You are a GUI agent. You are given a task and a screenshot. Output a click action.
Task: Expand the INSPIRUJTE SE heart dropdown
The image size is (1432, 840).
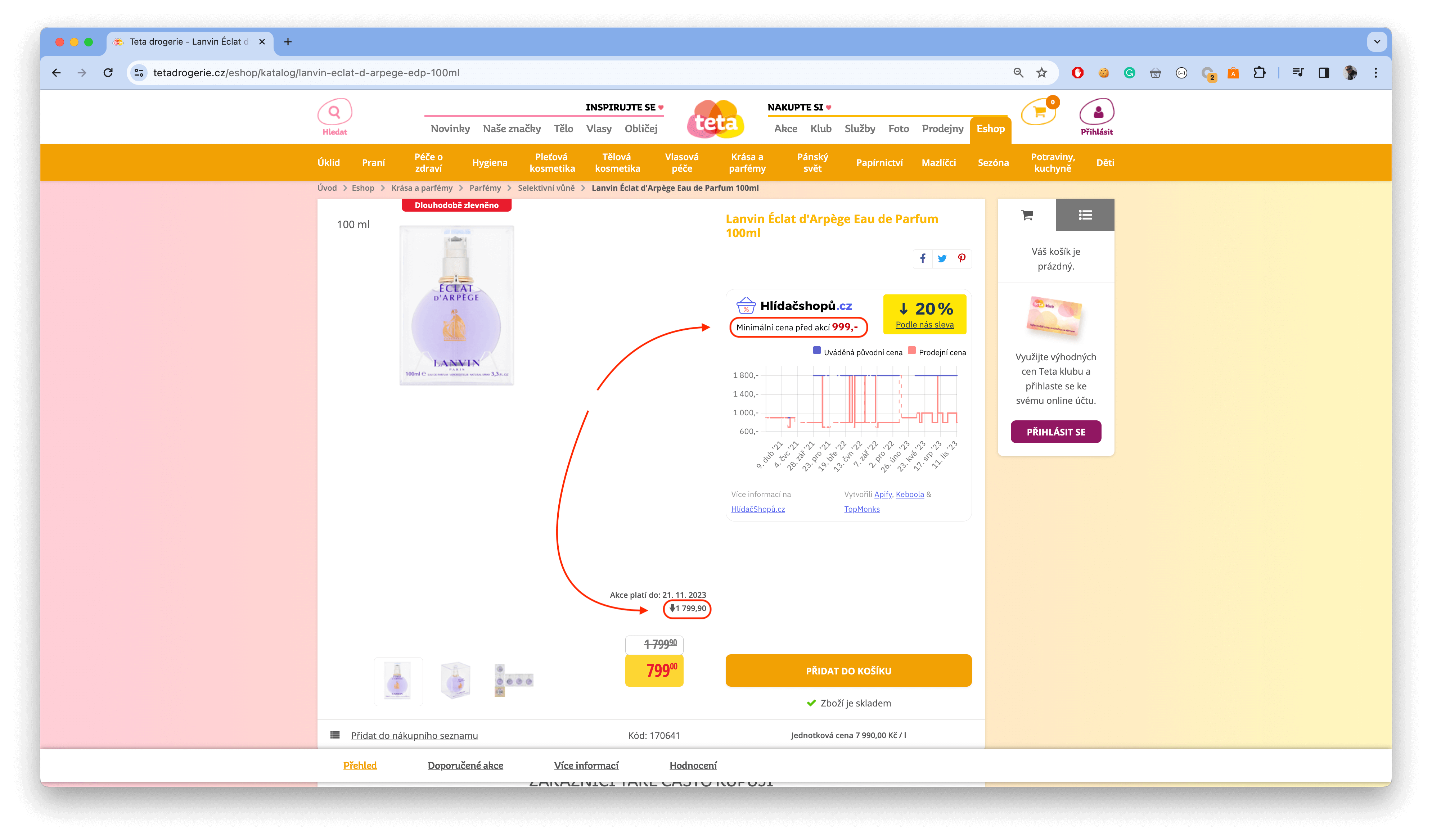[661, 107]
